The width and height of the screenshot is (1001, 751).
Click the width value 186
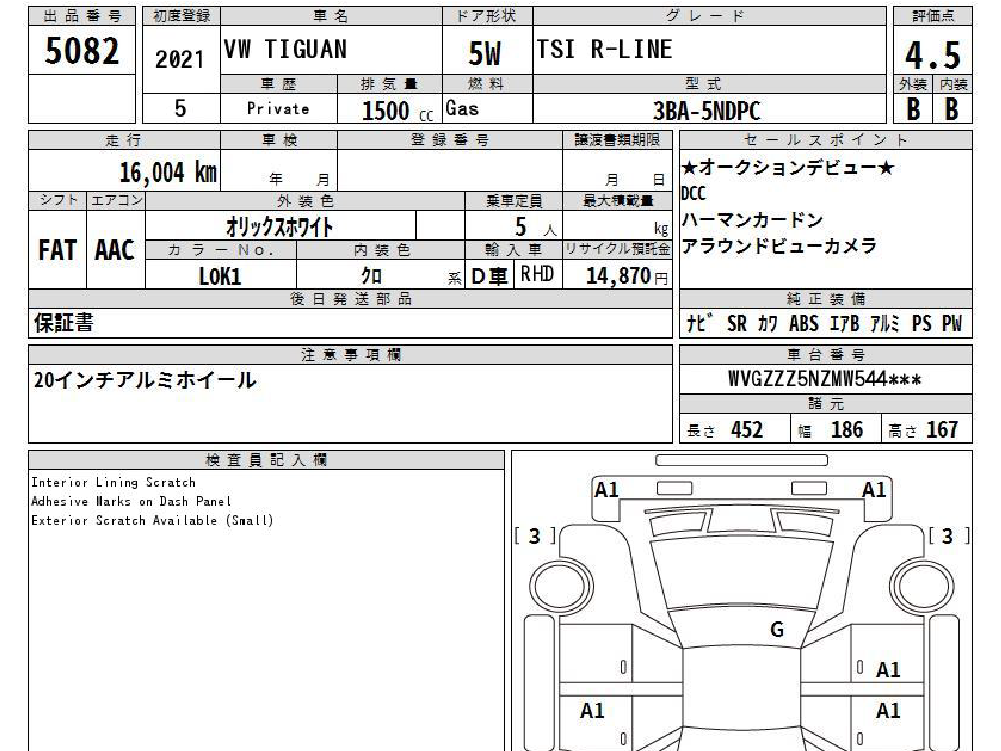[847, 430]
